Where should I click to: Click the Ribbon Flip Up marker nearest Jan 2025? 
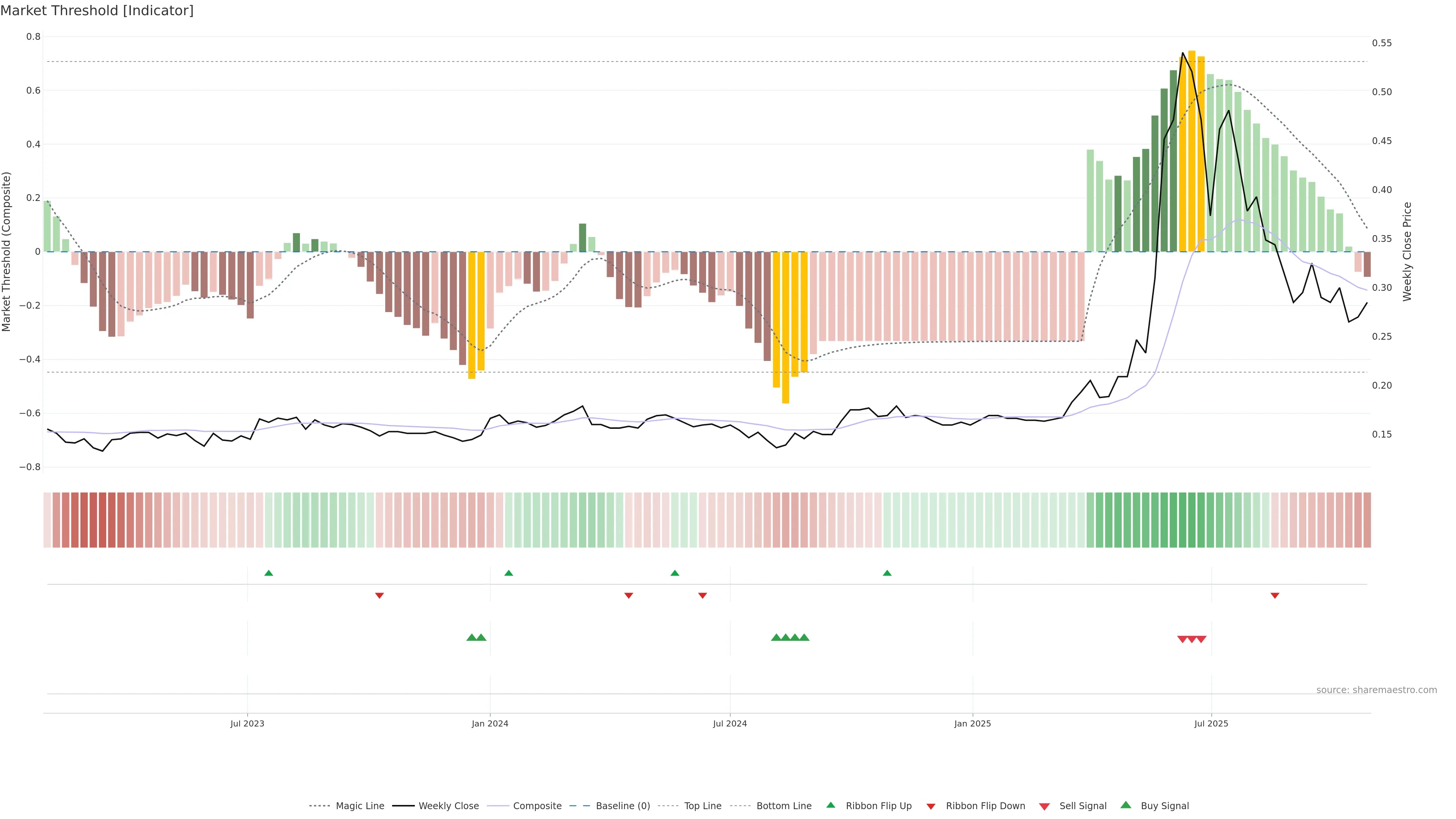click(887, 573)
